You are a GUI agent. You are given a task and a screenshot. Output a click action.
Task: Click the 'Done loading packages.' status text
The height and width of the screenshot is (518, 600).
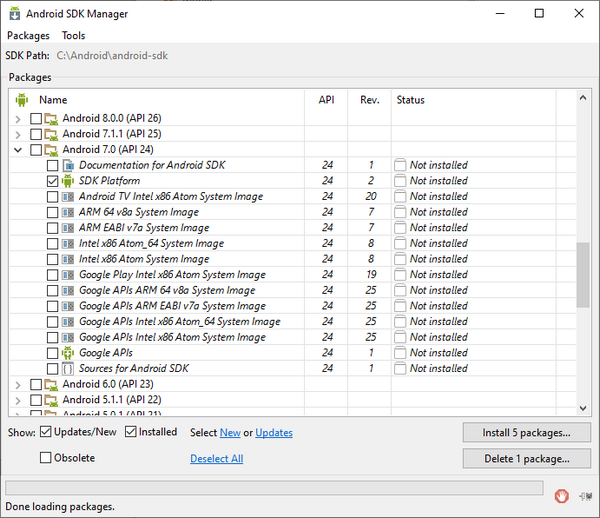tap(60, 507)
